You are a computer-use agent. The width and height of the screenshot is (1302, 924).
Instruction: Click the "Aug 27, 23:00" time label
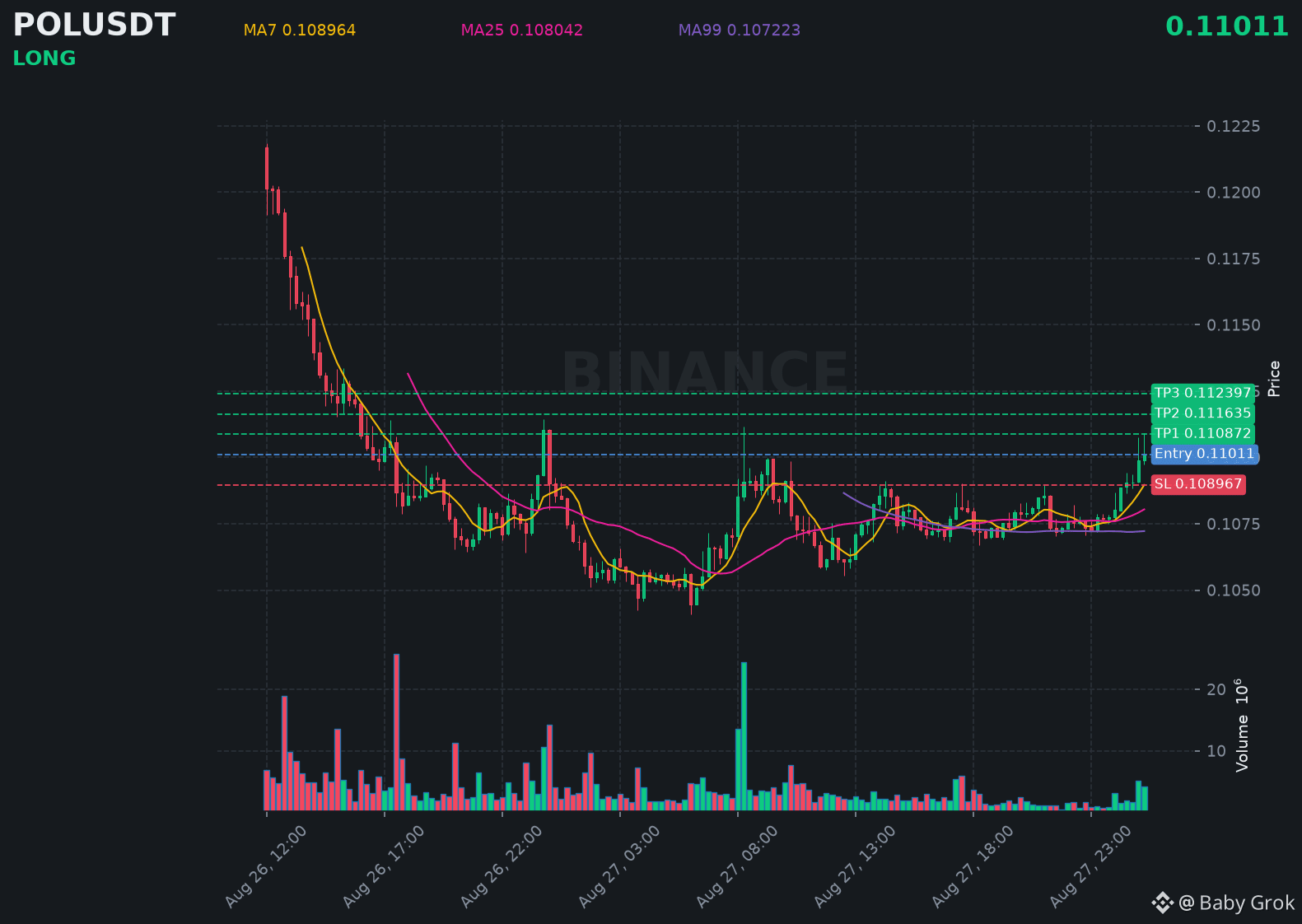tap(1090, 867)
